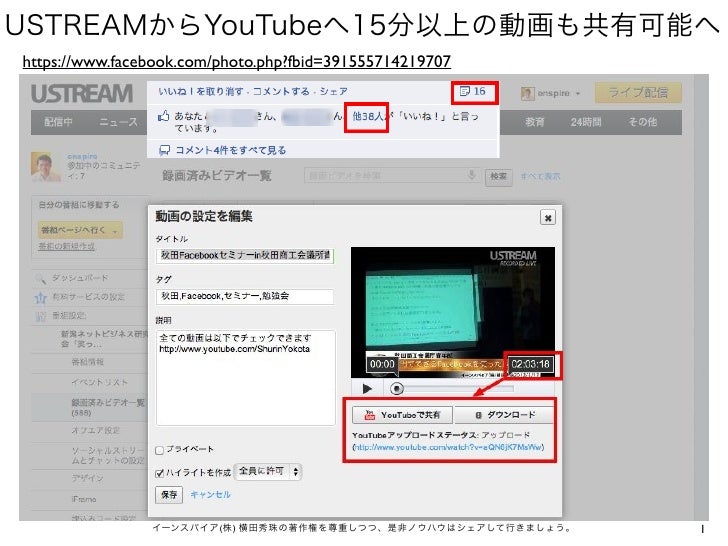Close the 動画の設定を編集 dialog
Screen dimensions: 728x546
click(x=548, y=217)
